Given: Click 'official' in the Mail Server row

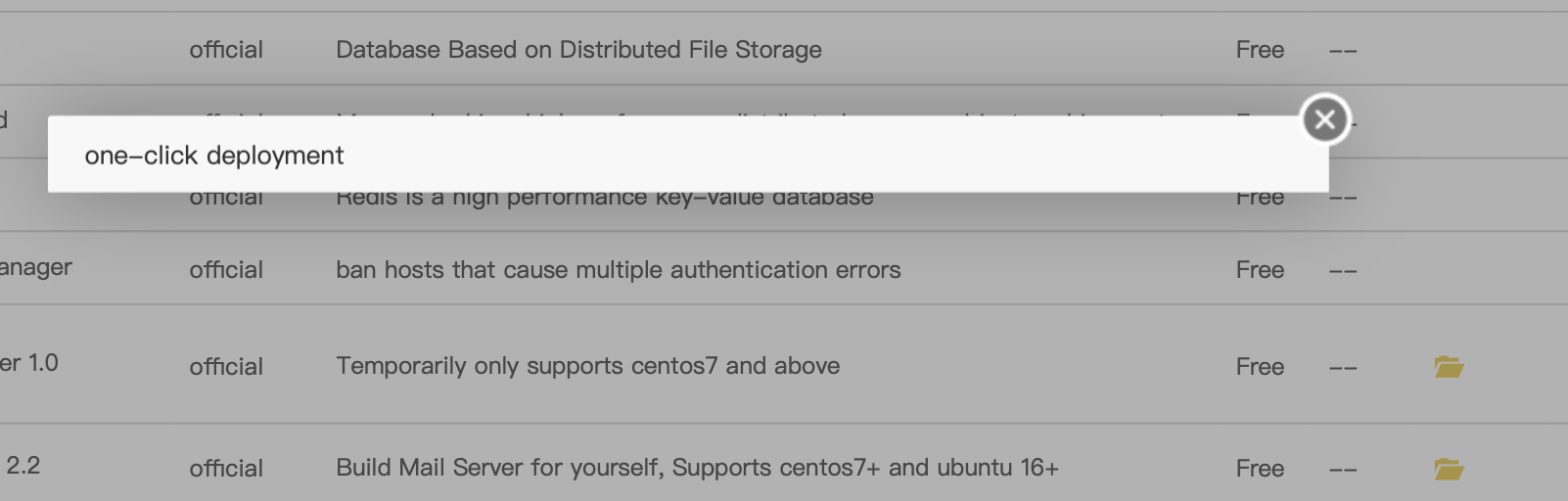Looking at the screenshot, I should pyautogui.click(x=226, y=469).
